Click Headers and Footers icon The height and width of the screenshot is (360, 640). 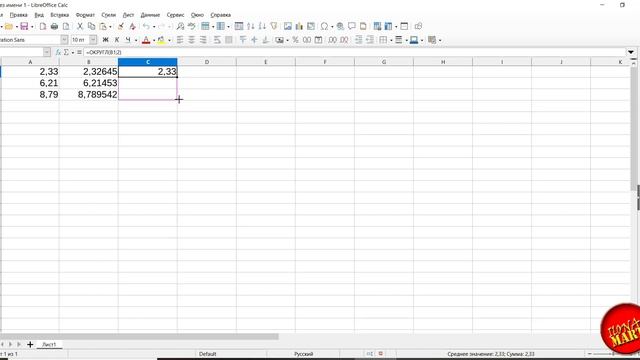363,27
